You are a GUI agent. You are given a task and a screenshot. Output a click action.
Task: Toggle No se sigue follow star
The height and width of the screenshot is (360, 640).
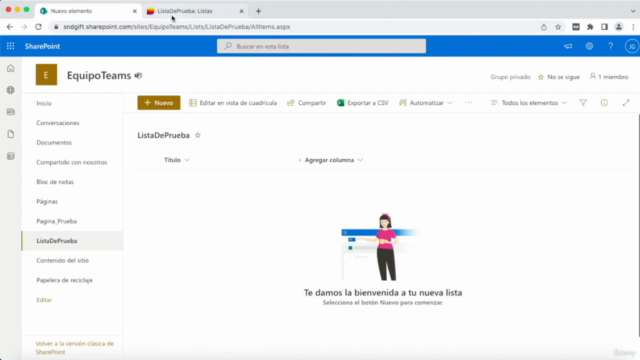tap(541, 77)
